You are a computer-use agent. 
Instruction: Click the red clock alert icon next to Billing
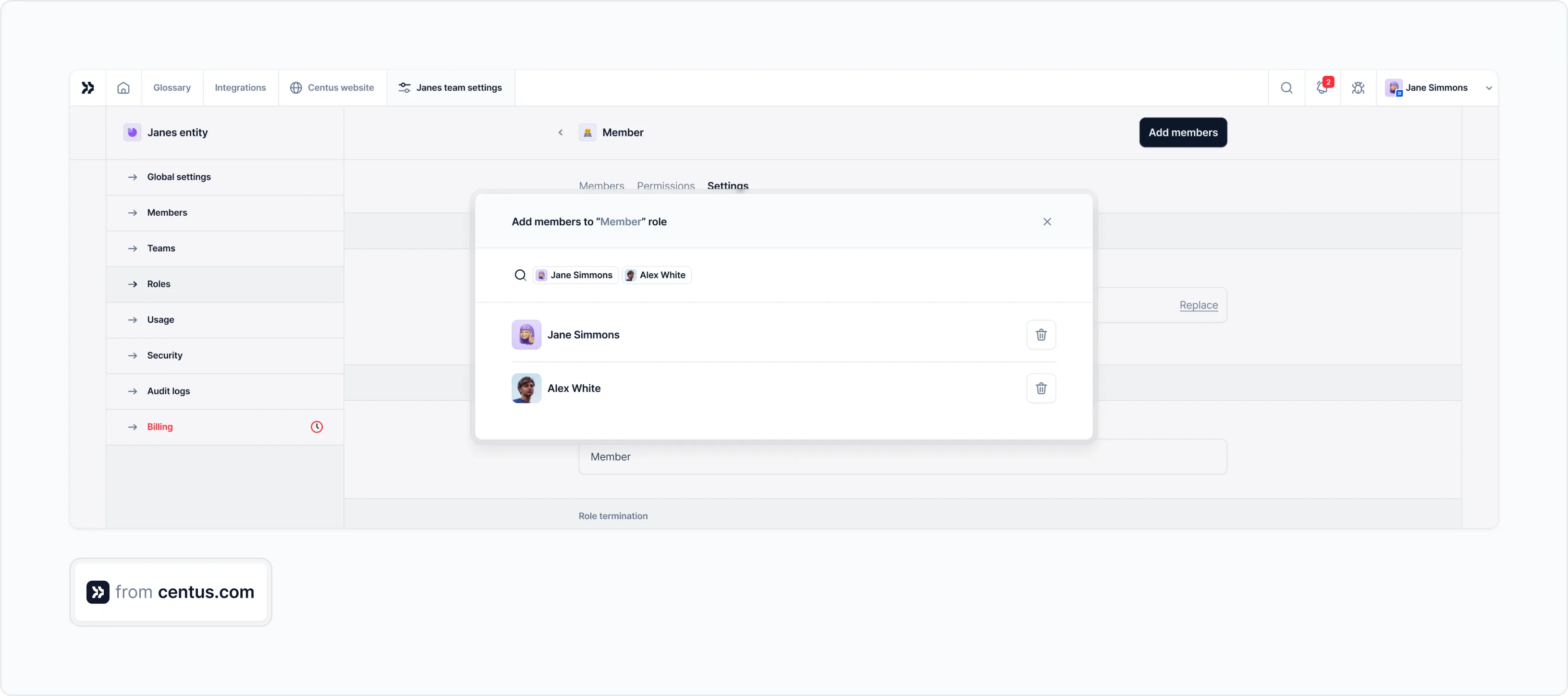point(317,427)
